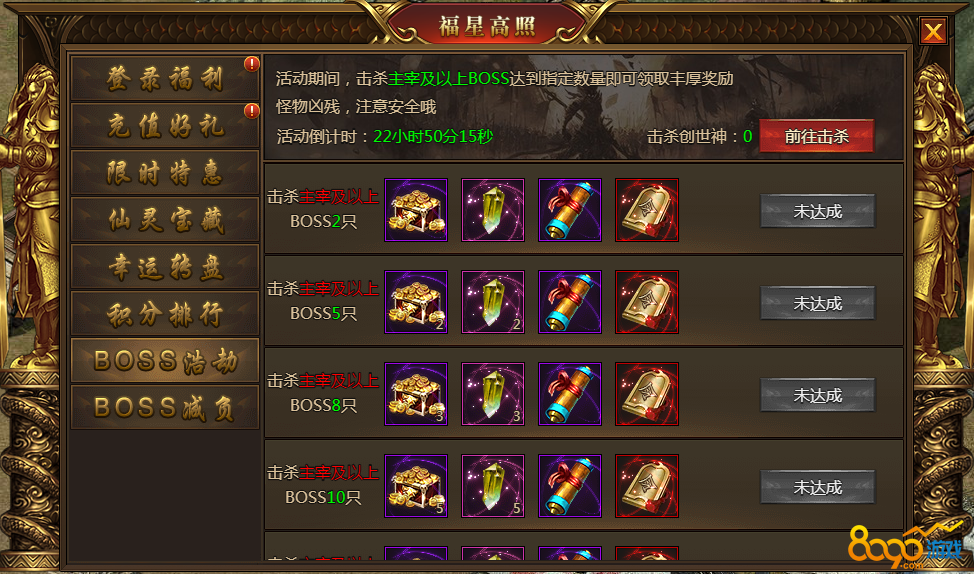Select yellow crystal reward in BOSS5 row
Screen dimensions: 974x574
tap(493, 302)
